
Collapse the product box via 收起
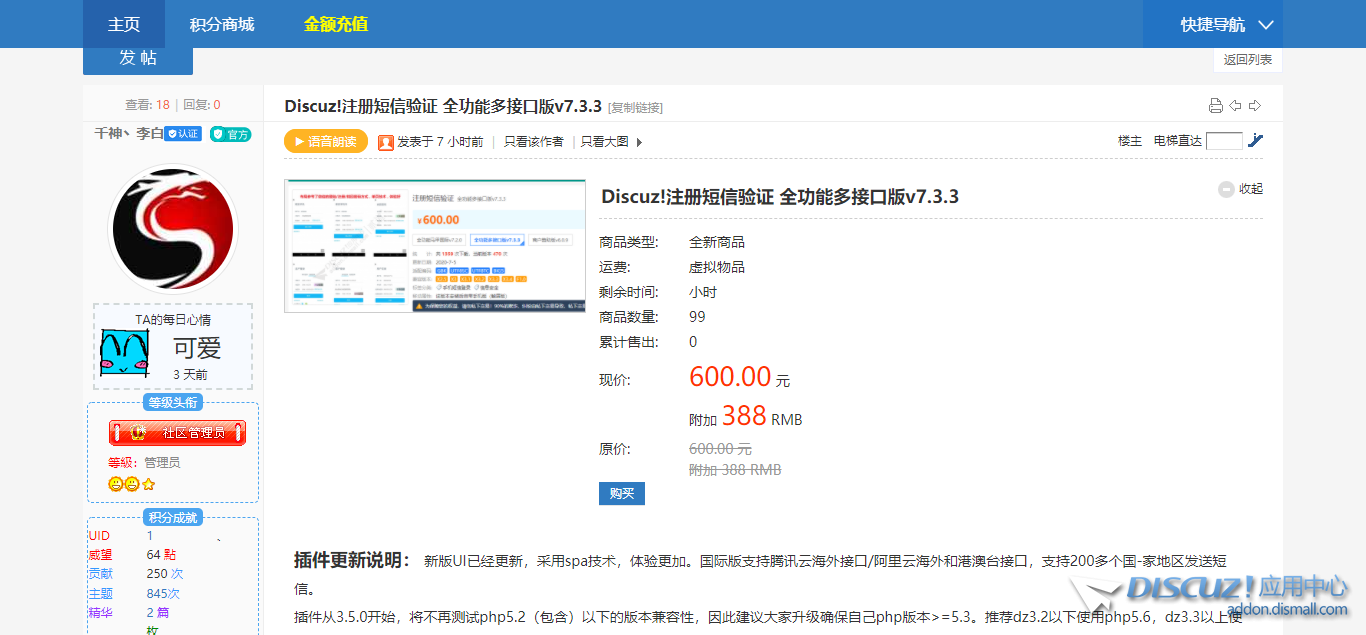click(1241, 189)
